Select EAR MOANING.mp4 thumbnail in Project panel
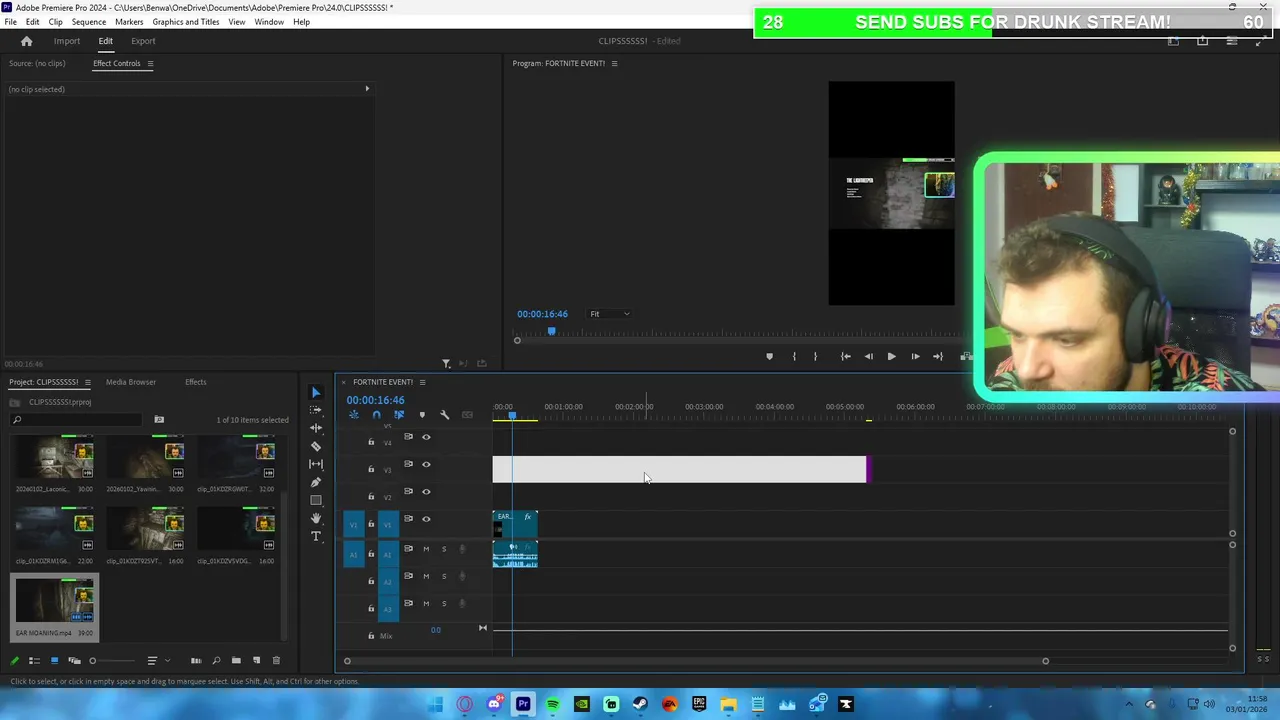 pos(55,602)
